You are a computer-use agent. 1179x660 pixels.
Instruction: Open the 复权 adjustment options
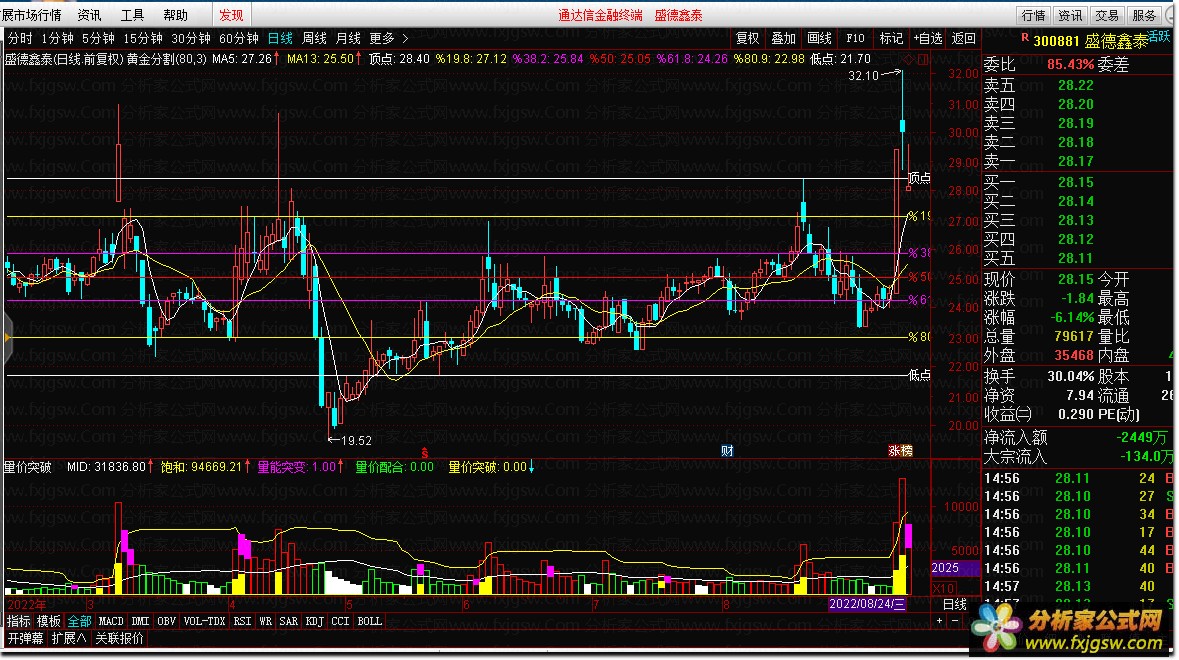747,38
